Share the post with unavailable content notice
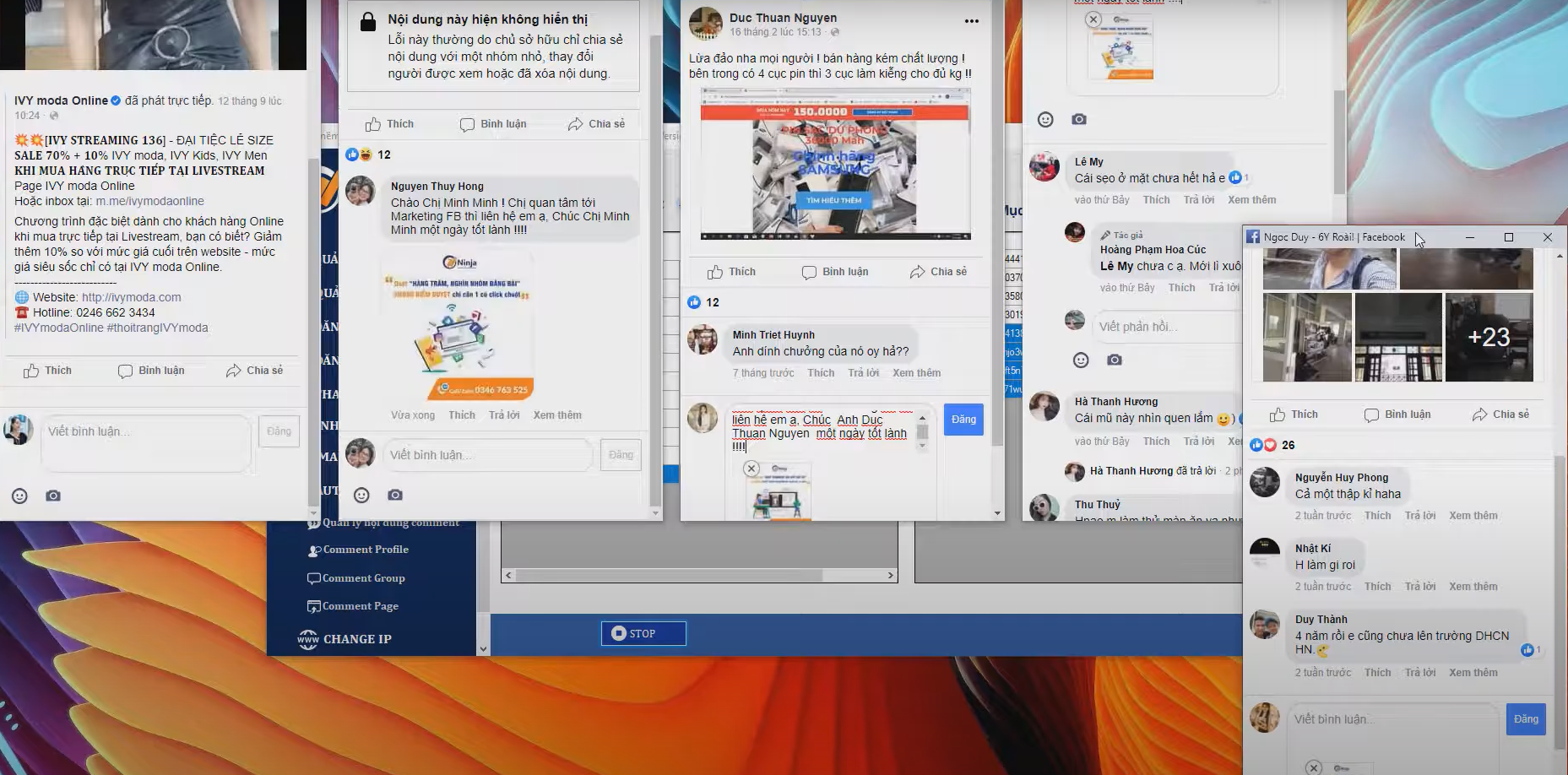 click(596, 124)
